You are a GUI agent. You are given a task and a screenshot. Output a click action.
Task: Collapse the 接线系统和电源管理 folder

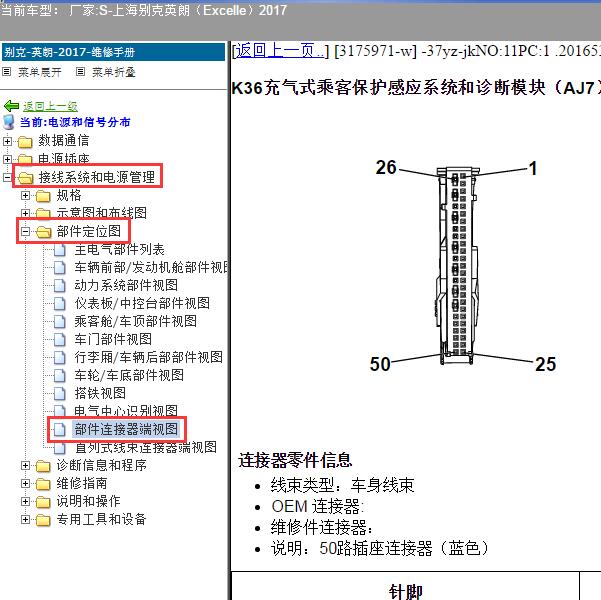[x=7, y=178]
